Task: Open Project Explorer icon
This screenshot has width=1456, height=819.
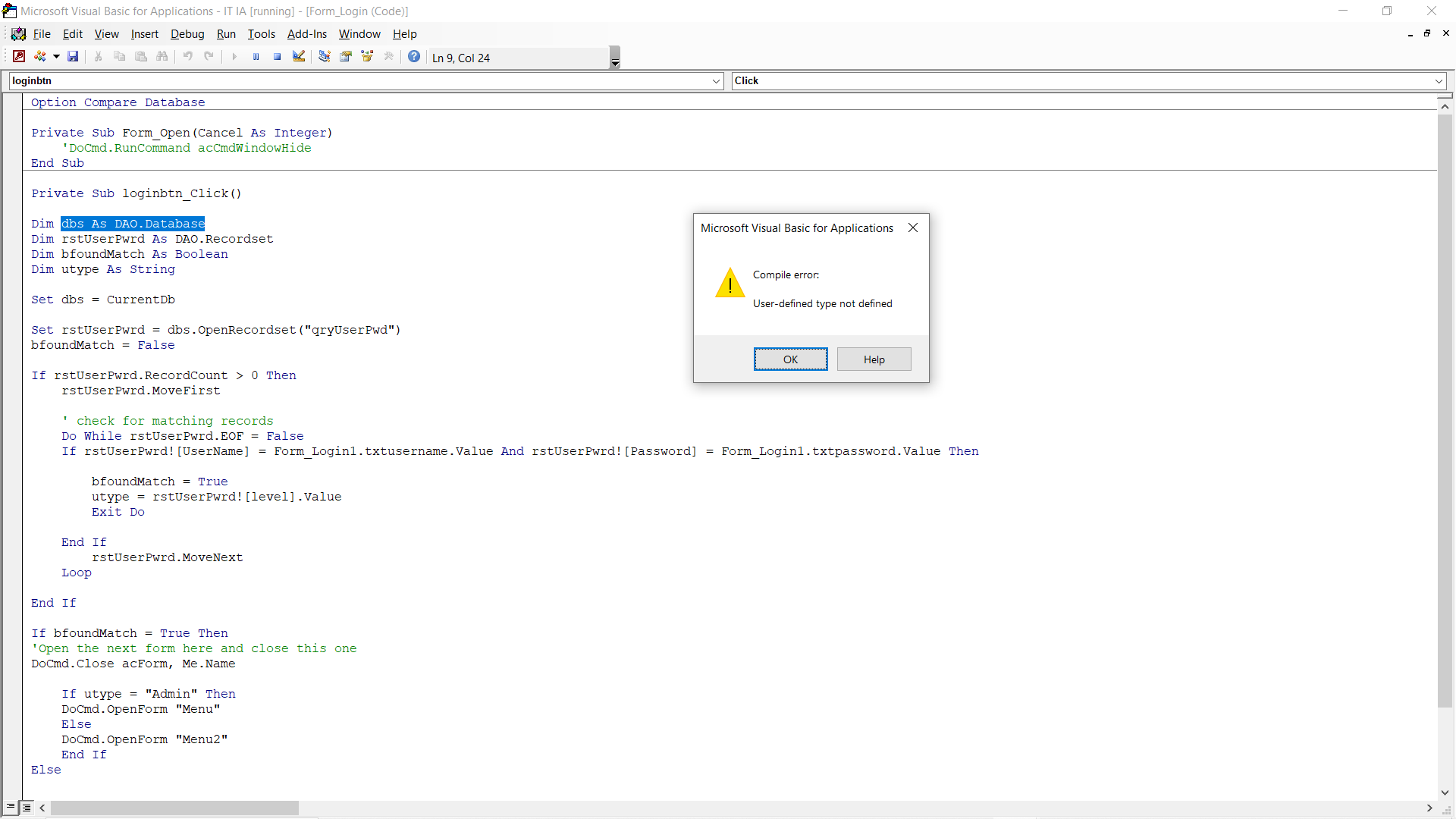Action: (x=325, y=57)
